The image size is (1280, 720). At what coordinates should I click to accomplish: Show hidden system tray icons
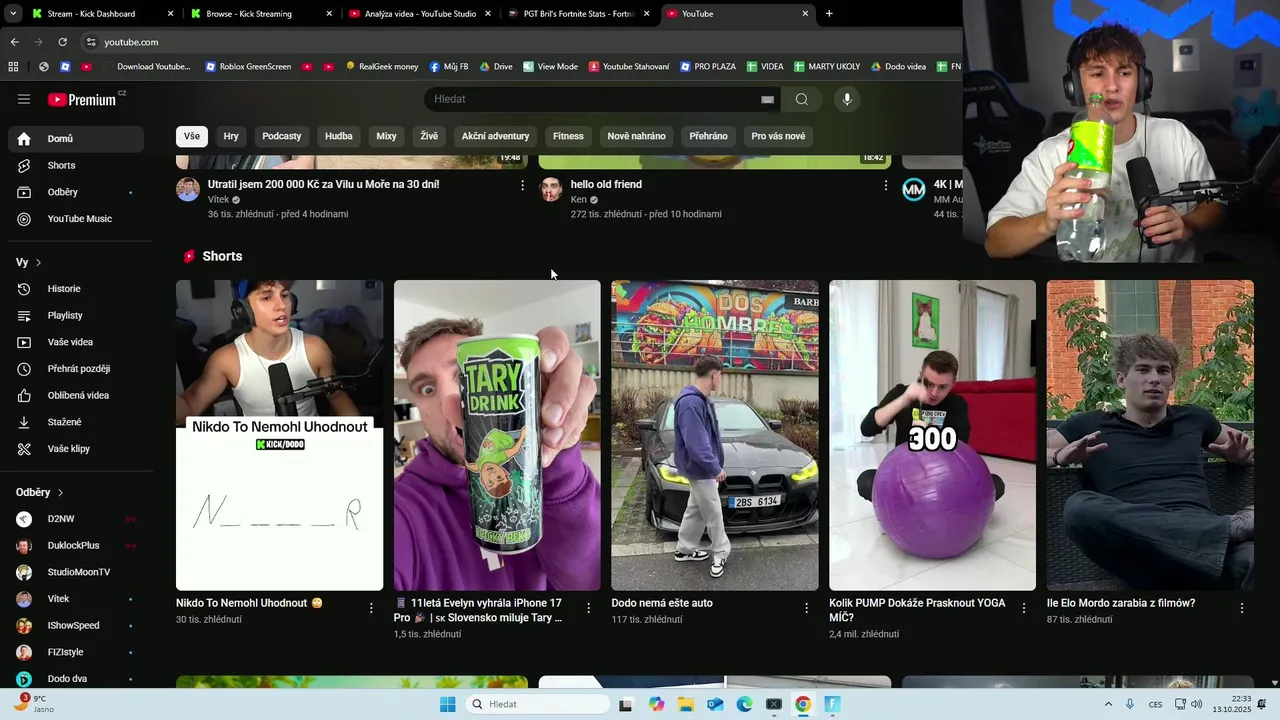pyautogui.click(x=1108, y=704)
